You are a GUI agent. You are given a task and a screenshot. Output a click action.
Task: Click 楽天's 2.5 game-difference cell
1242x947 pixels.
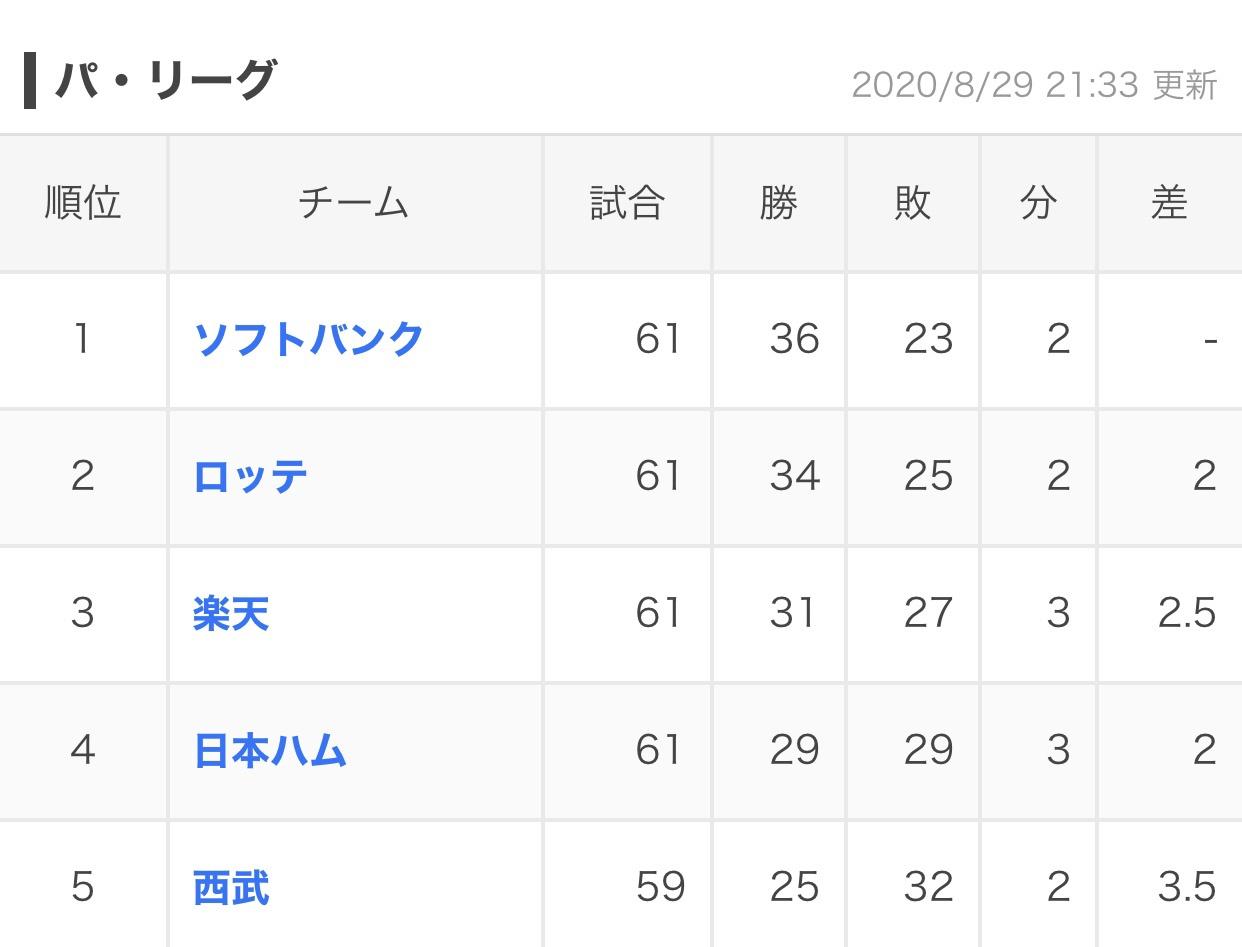click(x=1186, y=613)
